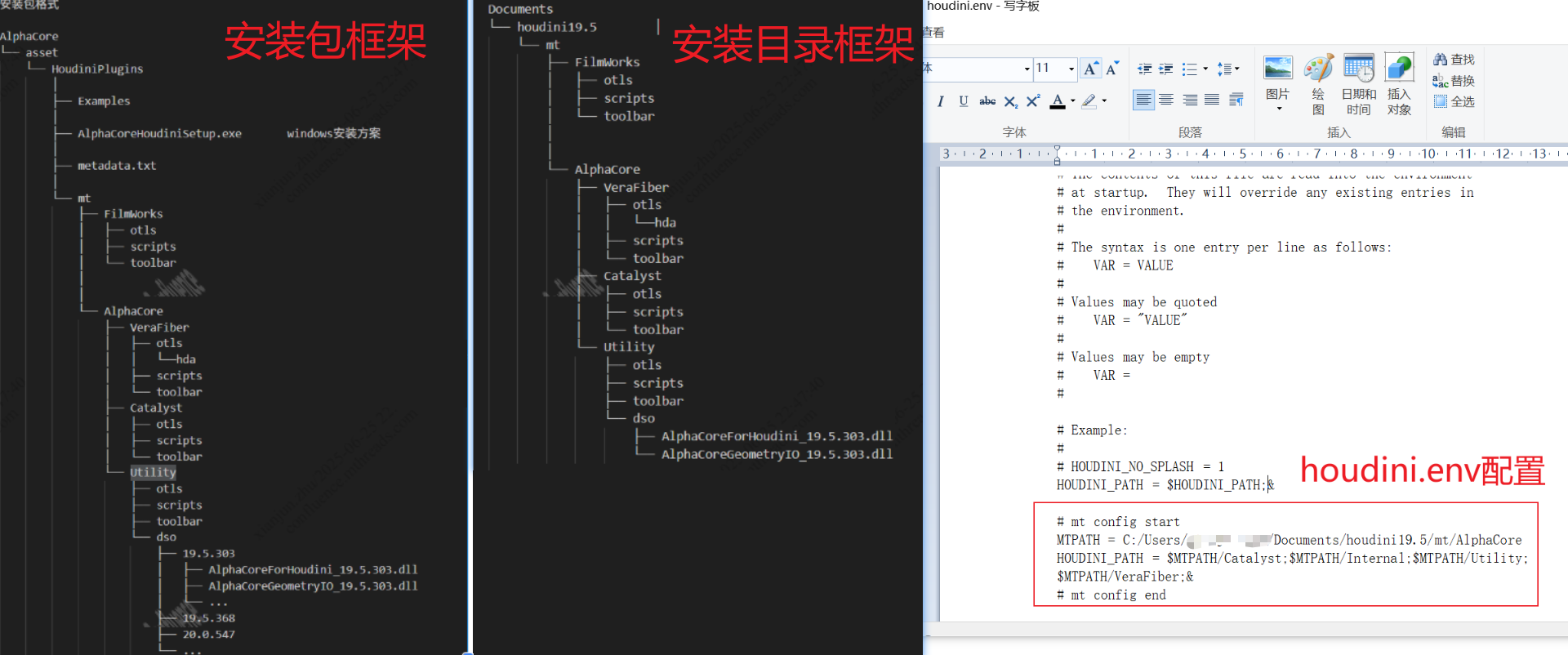1568x655 pixels.
Task: Apply subscript formatting
Action: point(1011,101)
